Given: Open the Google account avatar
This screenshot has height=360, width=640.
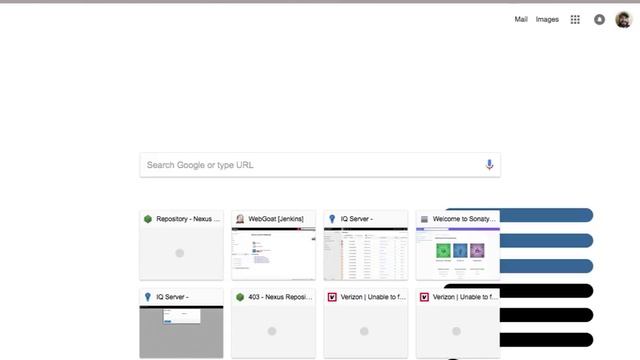Looking at the screenshot, I should tap(623, 20).
